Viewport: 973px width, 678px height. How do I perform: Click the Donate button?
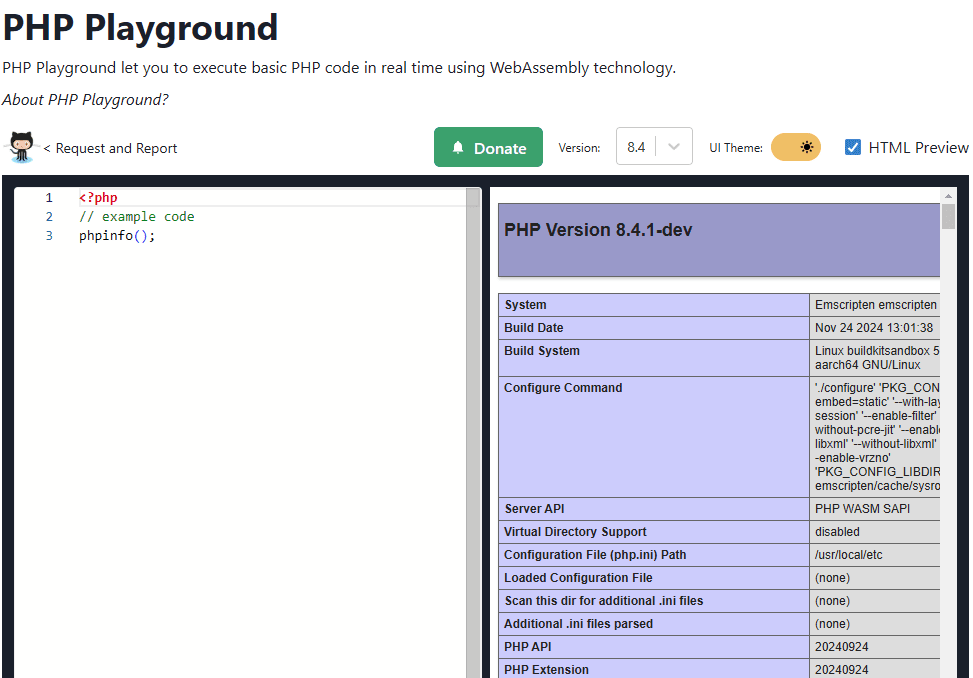tap(488, 147)
